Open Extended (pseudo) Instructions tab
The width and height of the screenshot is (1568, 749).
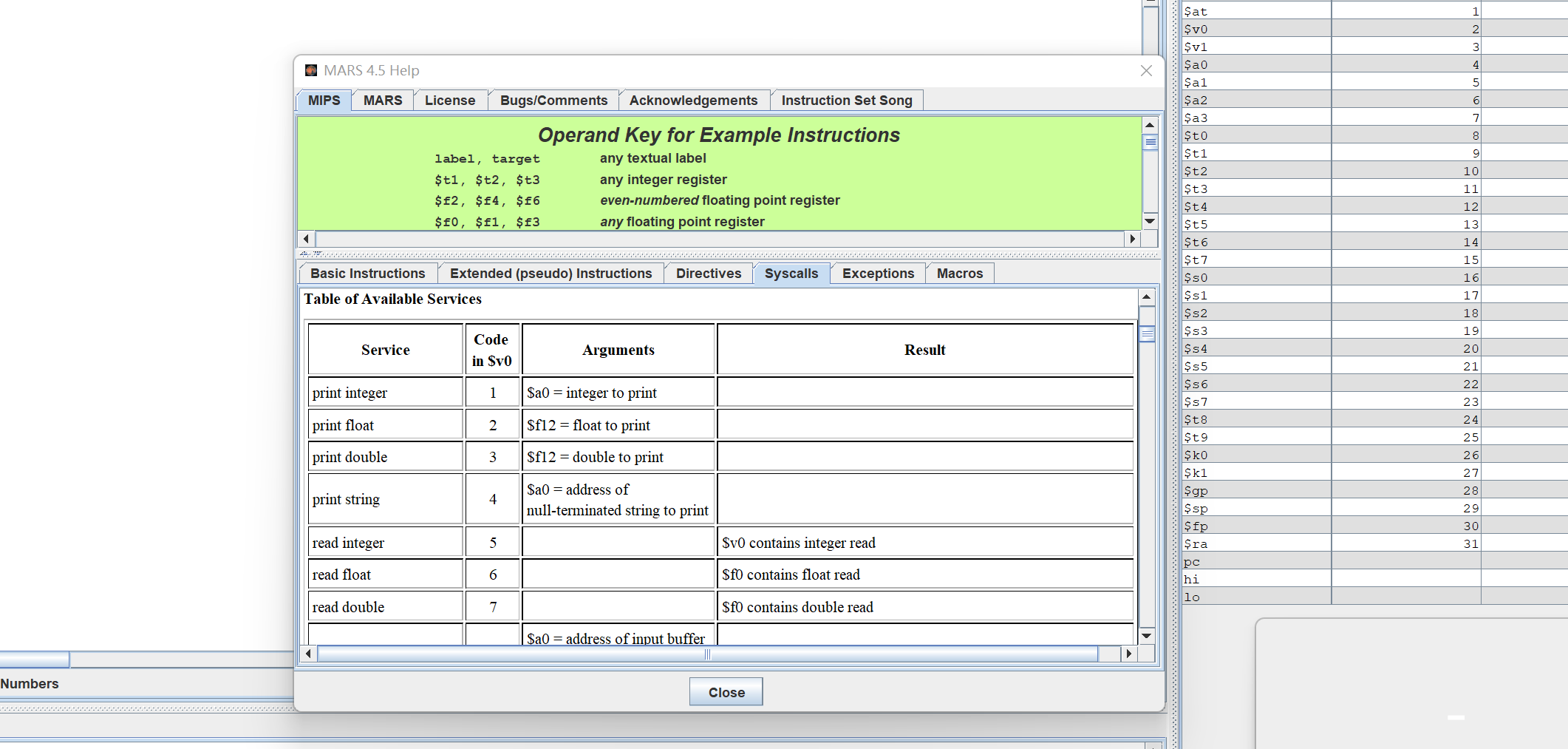[x=551, y=274]
